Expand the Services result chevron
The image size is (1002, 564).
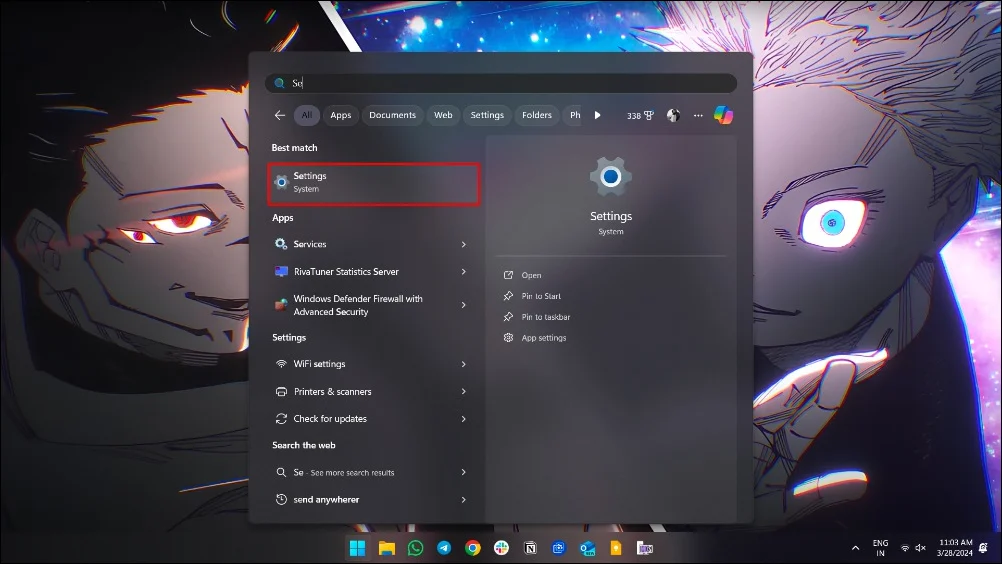464,244
